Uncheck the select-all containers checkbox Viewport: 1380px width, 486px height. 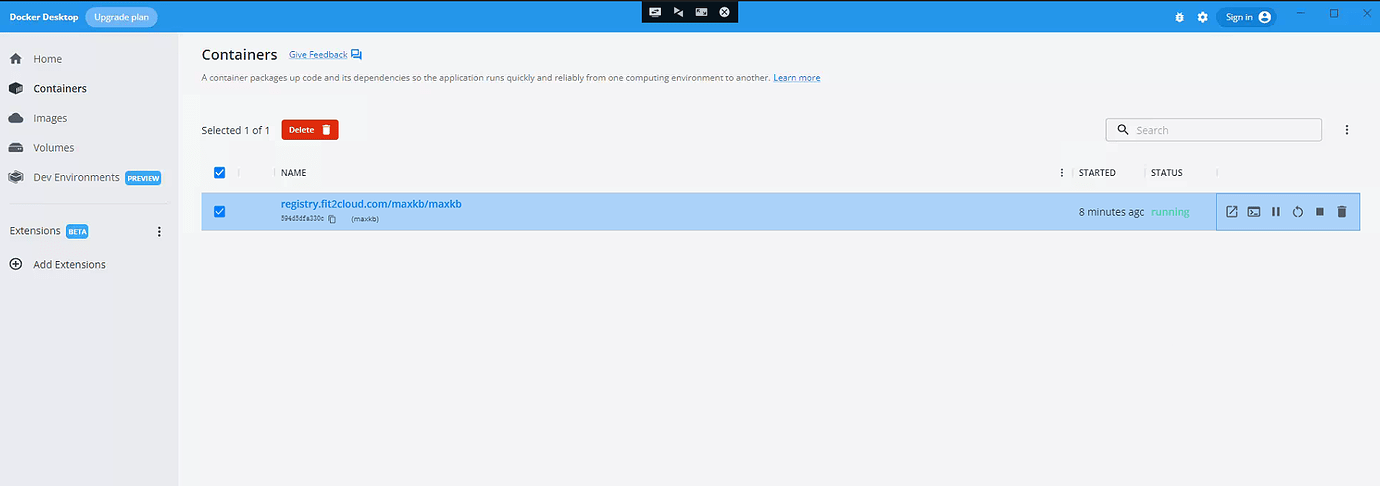220,173
